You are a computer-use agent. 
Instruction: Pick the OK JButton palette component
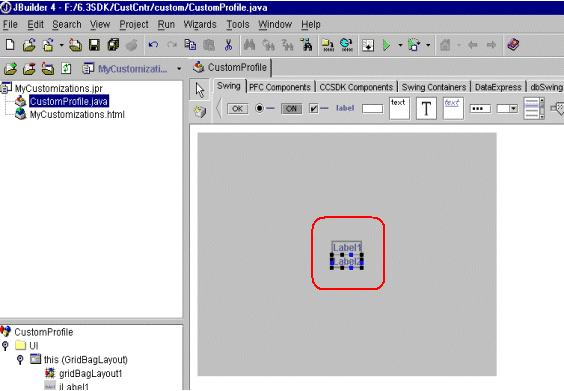click(237, 109)
